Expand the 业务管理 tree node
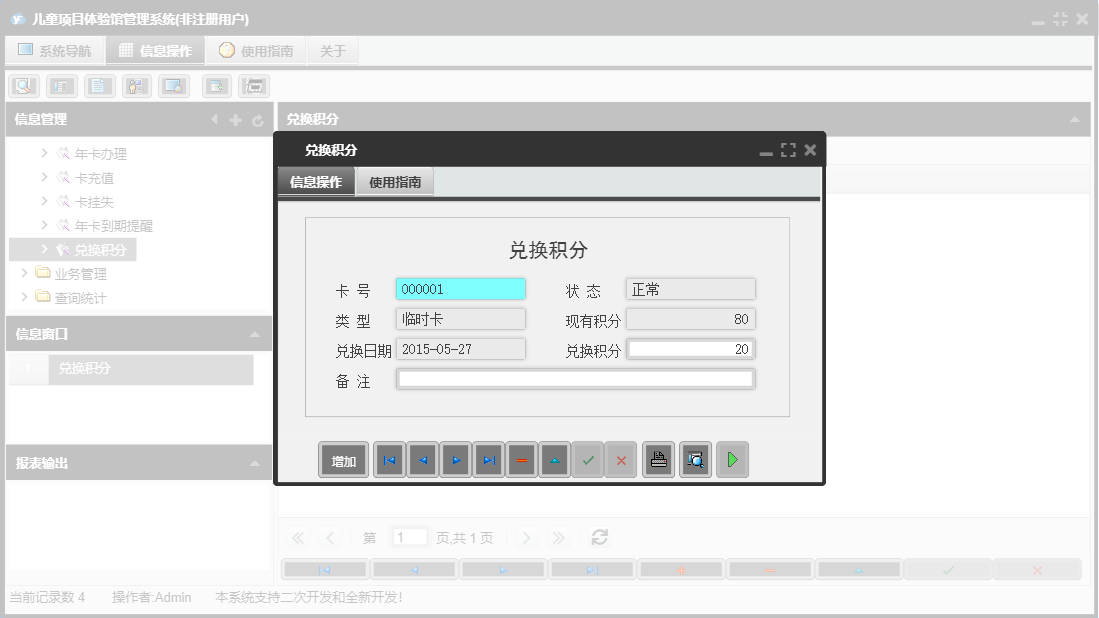 [24, 272]
